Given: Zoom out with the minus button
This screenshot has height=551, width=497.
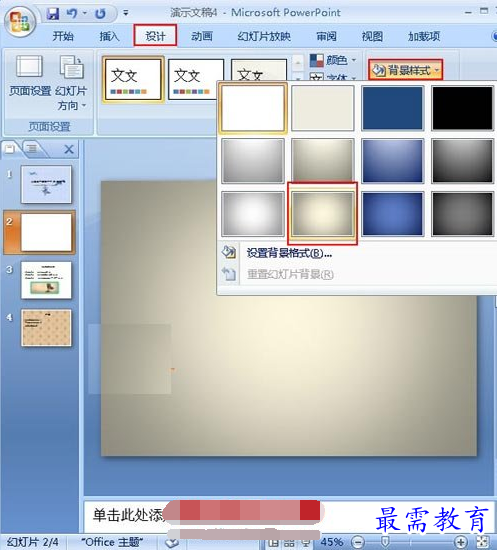Looking at the screenshot, I should (x=358, y=542).
